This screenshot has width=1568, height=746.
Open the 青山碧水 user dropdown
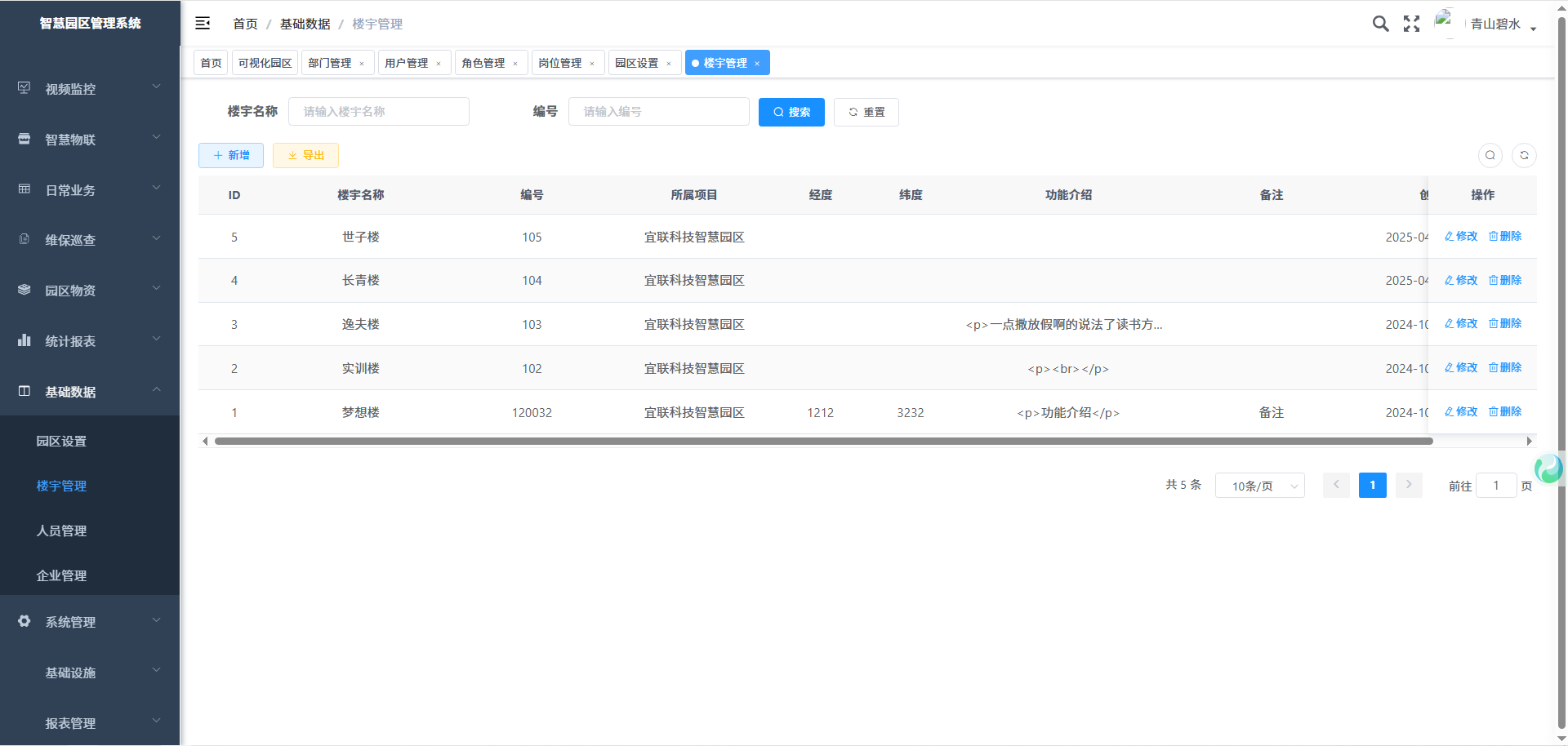coord(1501,24)
